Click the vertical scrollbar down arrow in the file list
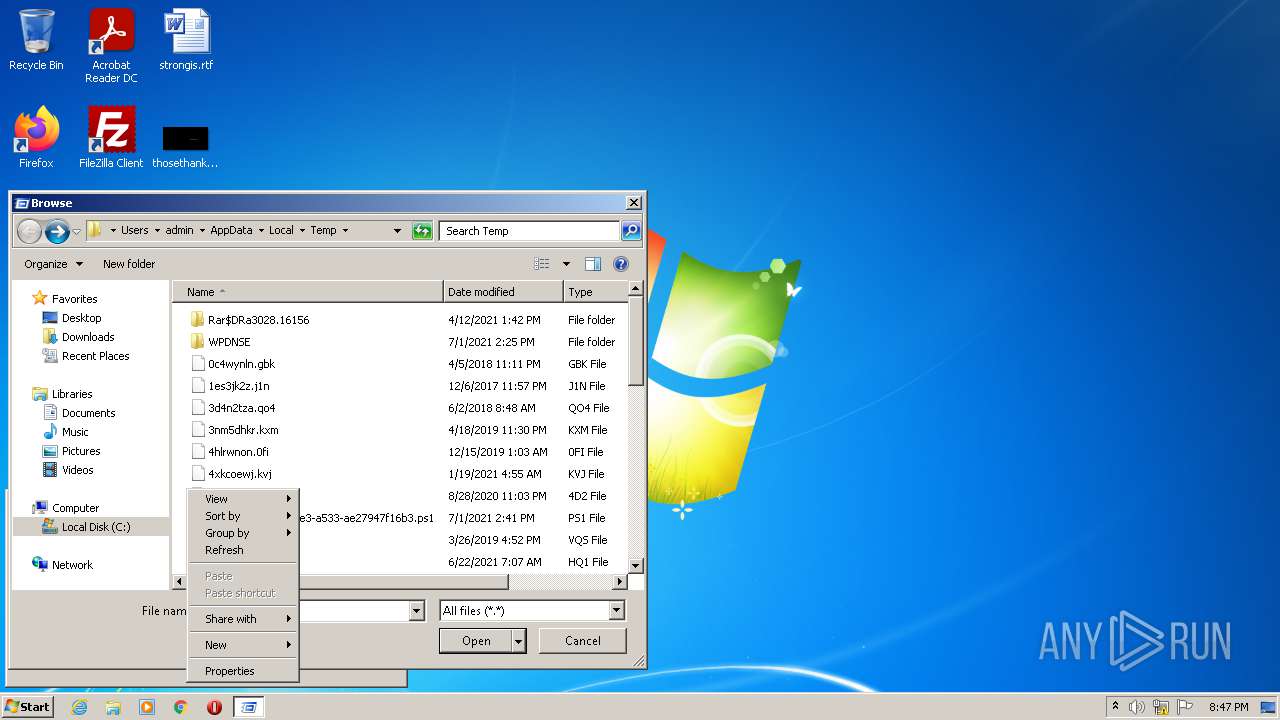The height and width of the screenshot is (720, 1280). pyautogui.click(x=635, y=566)
